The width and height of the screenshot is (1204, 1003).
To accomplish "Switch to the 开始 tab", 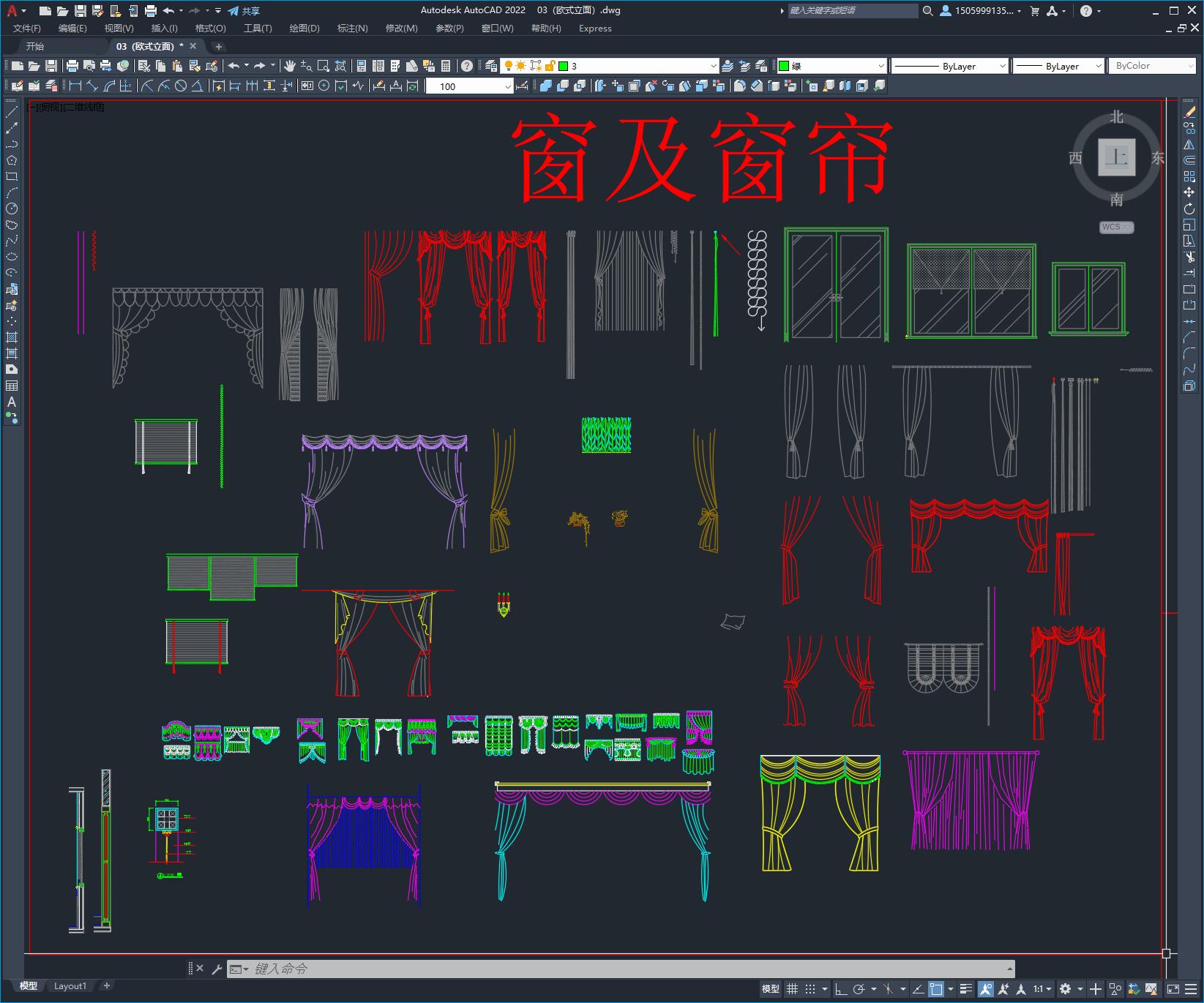I will (35, 46).
